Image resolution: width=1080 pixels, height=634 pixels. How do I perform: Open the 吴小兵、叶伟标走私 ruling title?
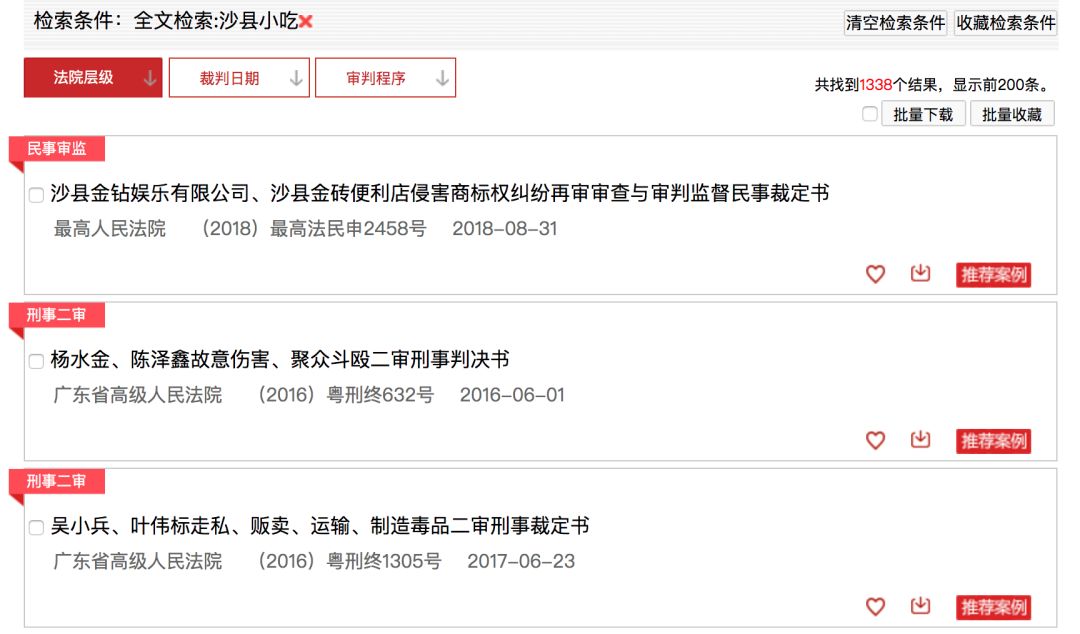[x=320, y=526]
